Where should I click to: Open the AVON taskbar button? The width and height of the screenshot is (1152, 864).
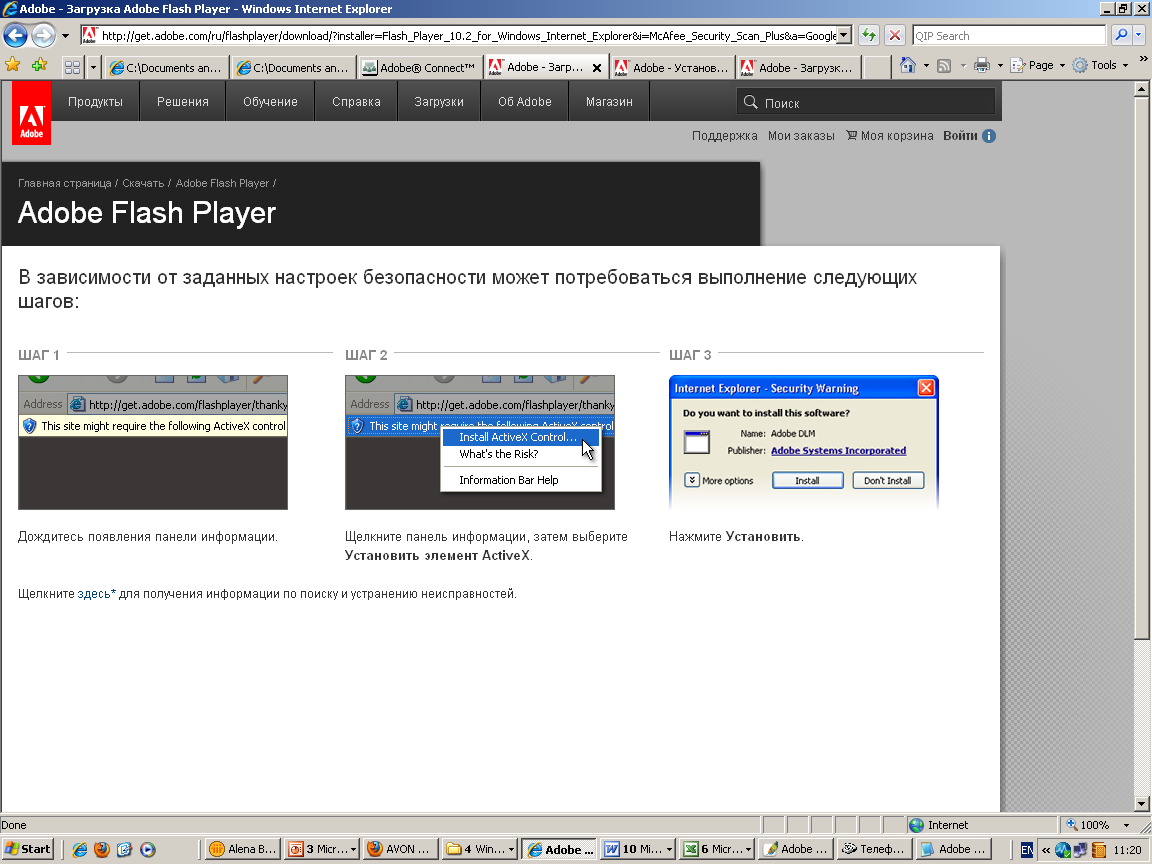pos(401,849)
